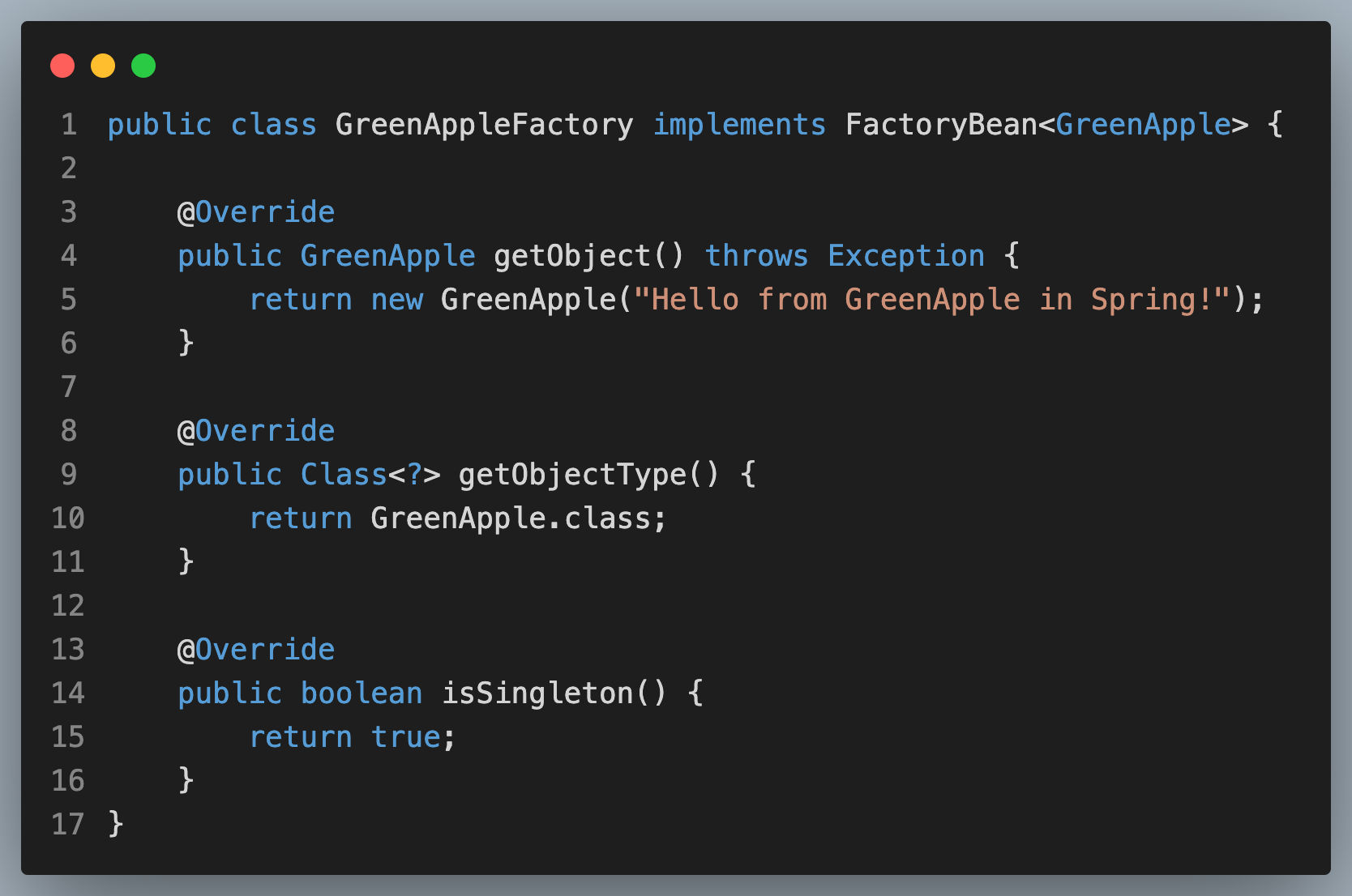The width and height of the screenshot is (1352, 896).
Task: Click the true literal on line 15
Action: pyautogui.click(x=406, y=737)
